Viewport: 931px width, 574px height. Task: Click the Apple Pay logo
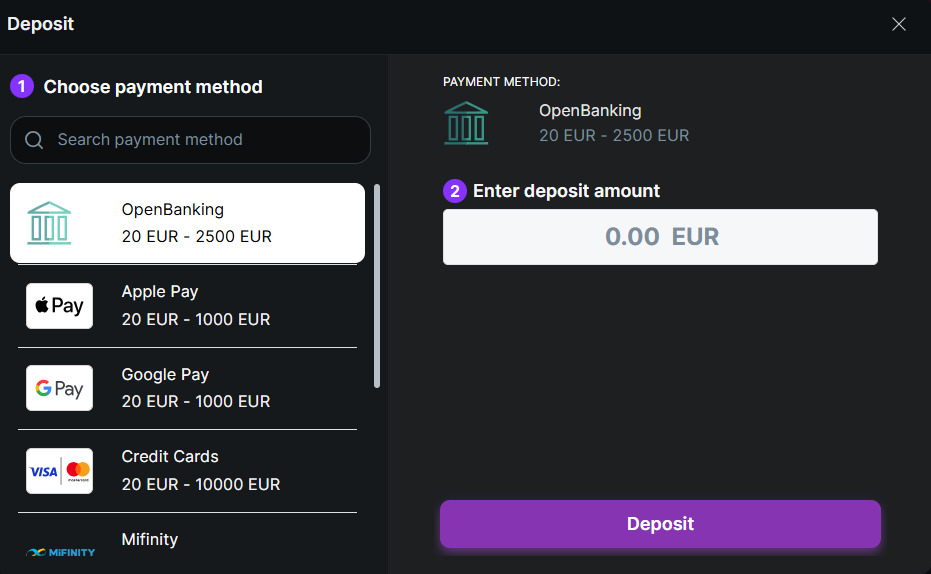59,306
